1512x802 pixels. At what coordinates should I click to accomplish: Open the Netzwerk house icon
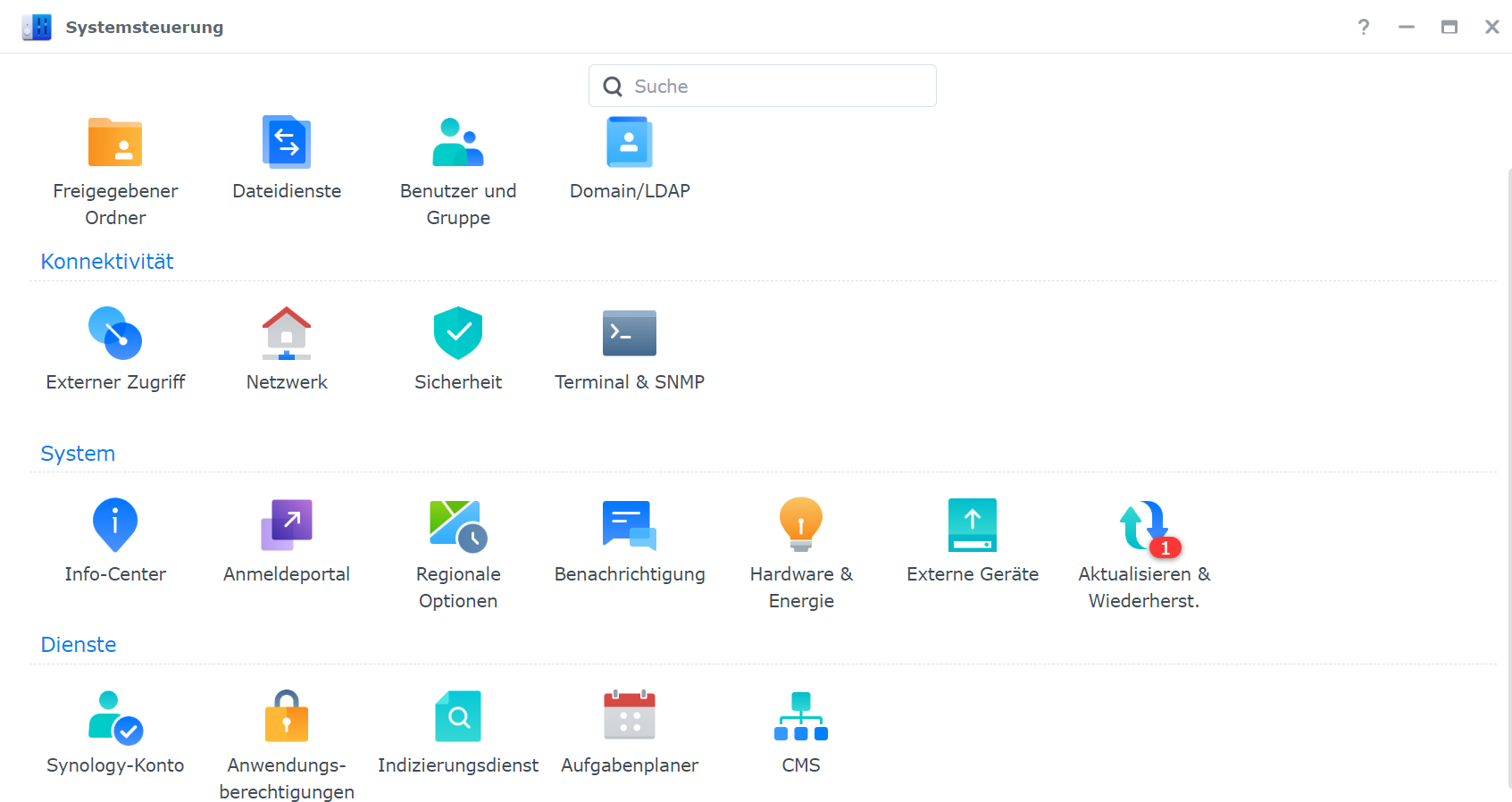click(287, 333)
